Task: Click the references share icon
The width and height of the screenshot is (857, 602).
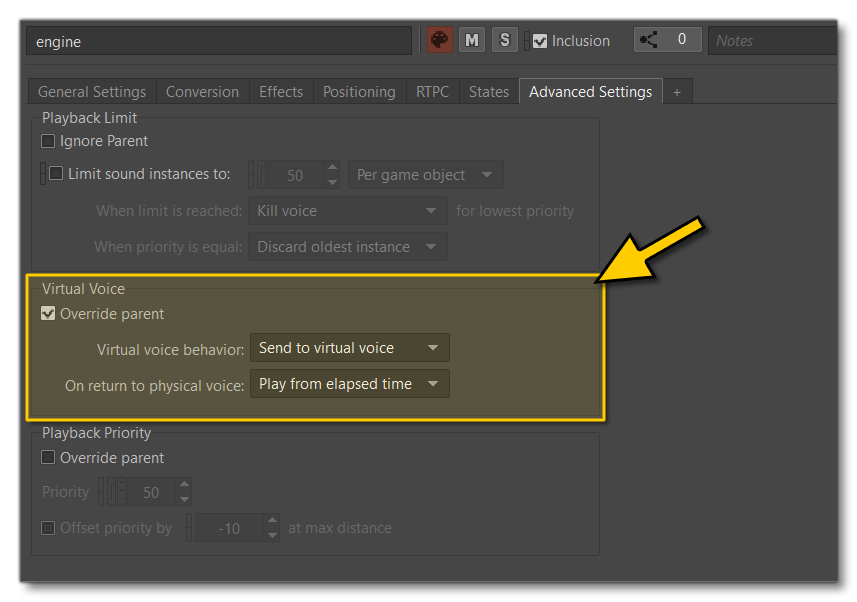Action: tap(648, 40)
